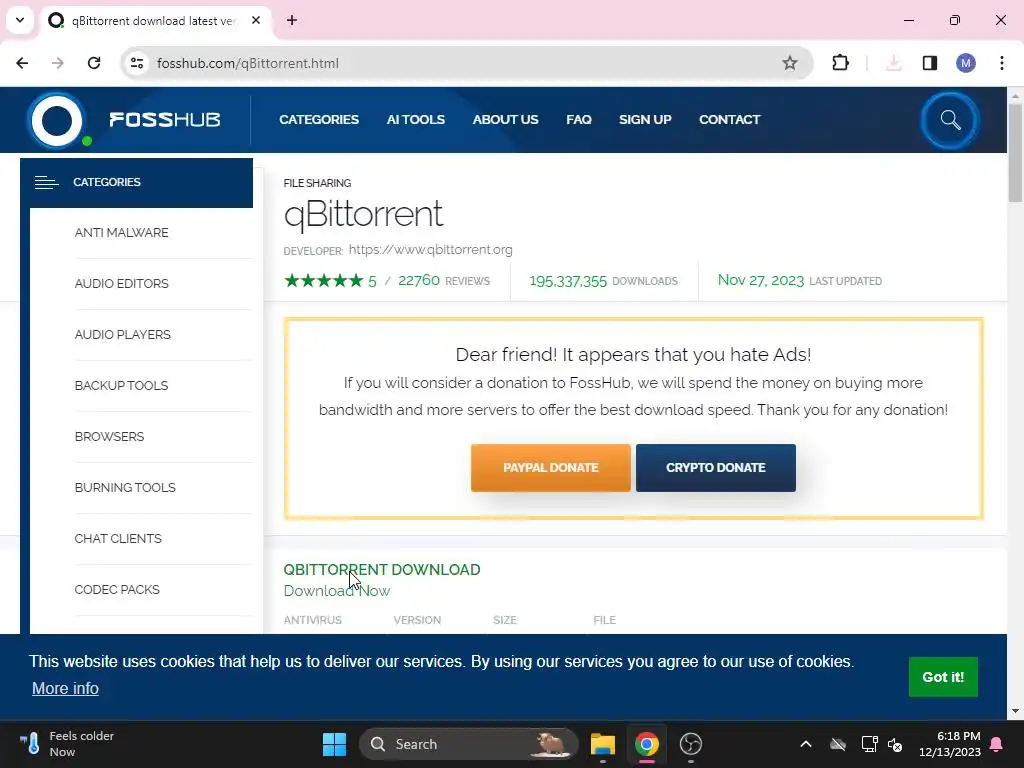Open the More info cookie link

65,688
